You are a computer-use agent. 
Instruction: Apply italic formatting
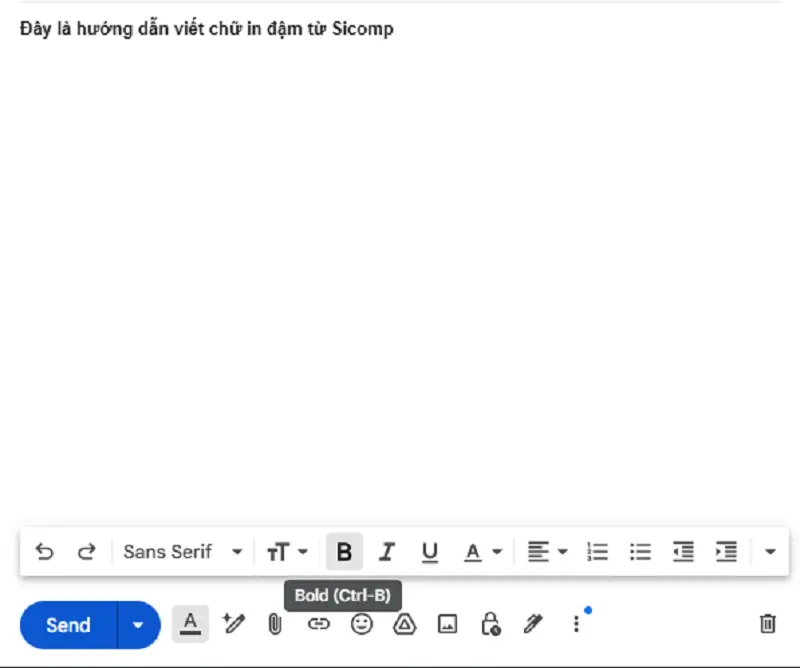click(x=386, y=551)
